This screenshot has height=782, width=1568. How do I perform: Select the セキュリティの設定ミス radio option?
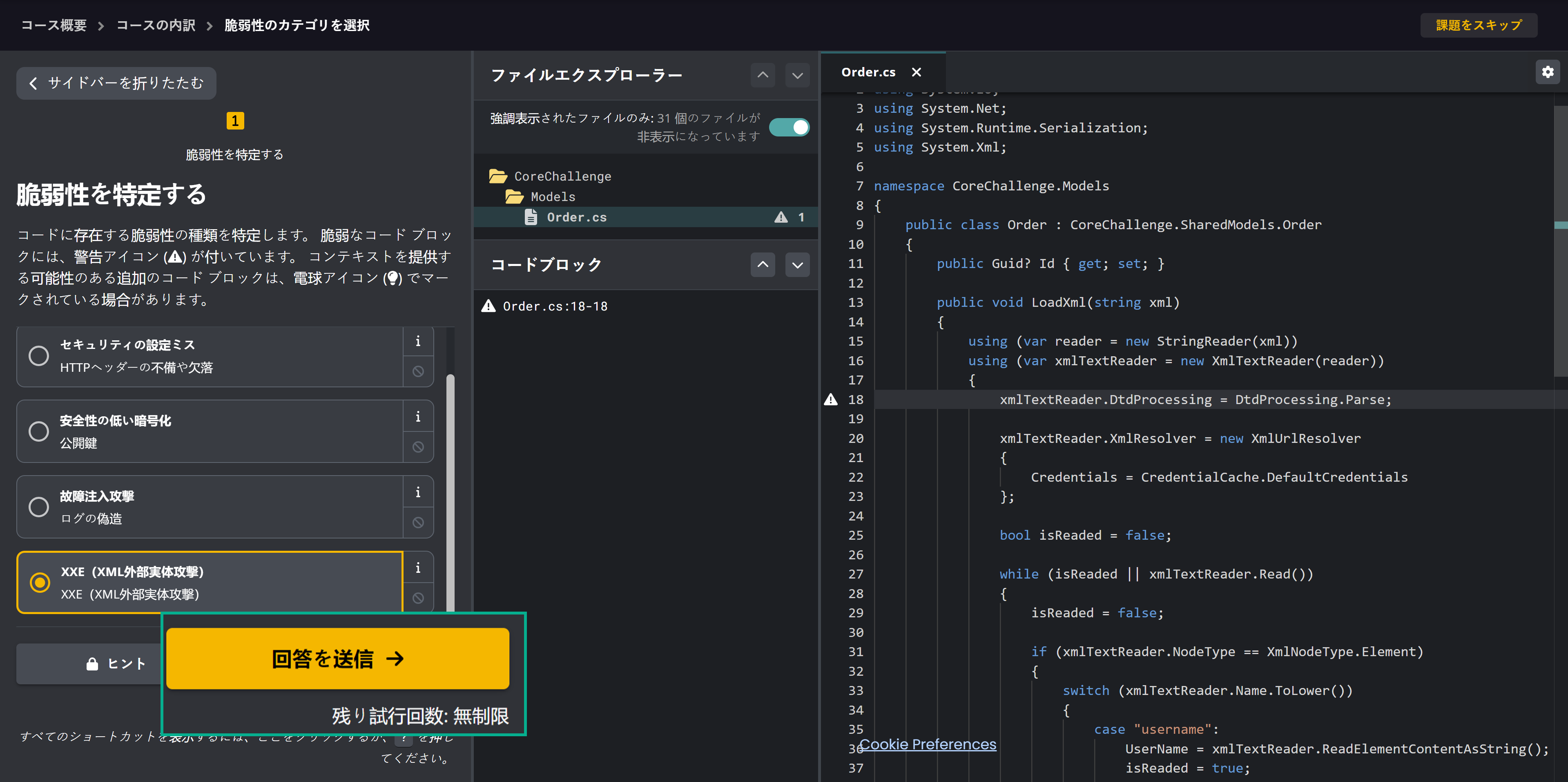(x=39, y=356)
